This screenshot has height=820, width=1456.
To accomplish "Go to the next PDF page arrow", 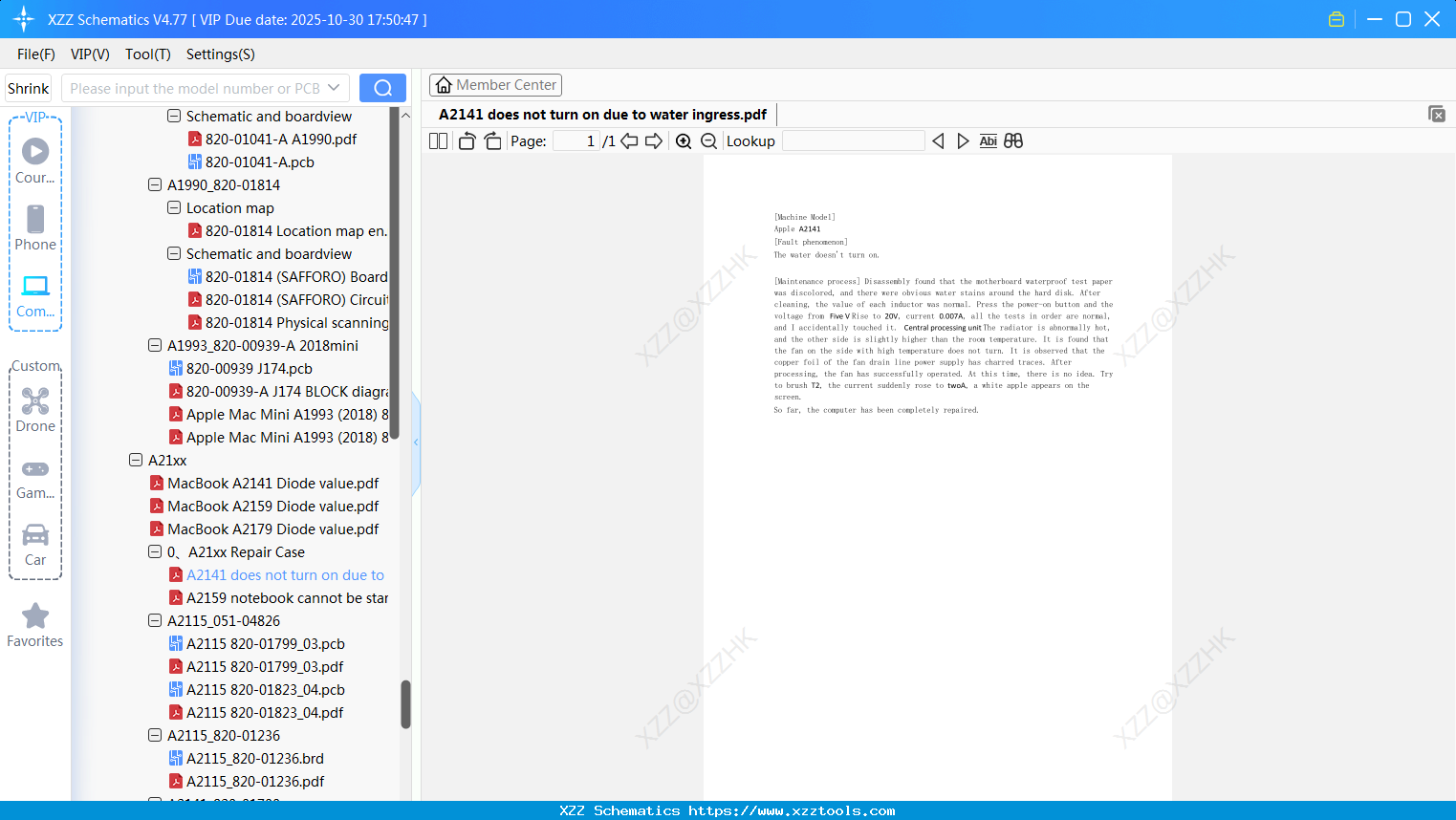I will (654, 141).
